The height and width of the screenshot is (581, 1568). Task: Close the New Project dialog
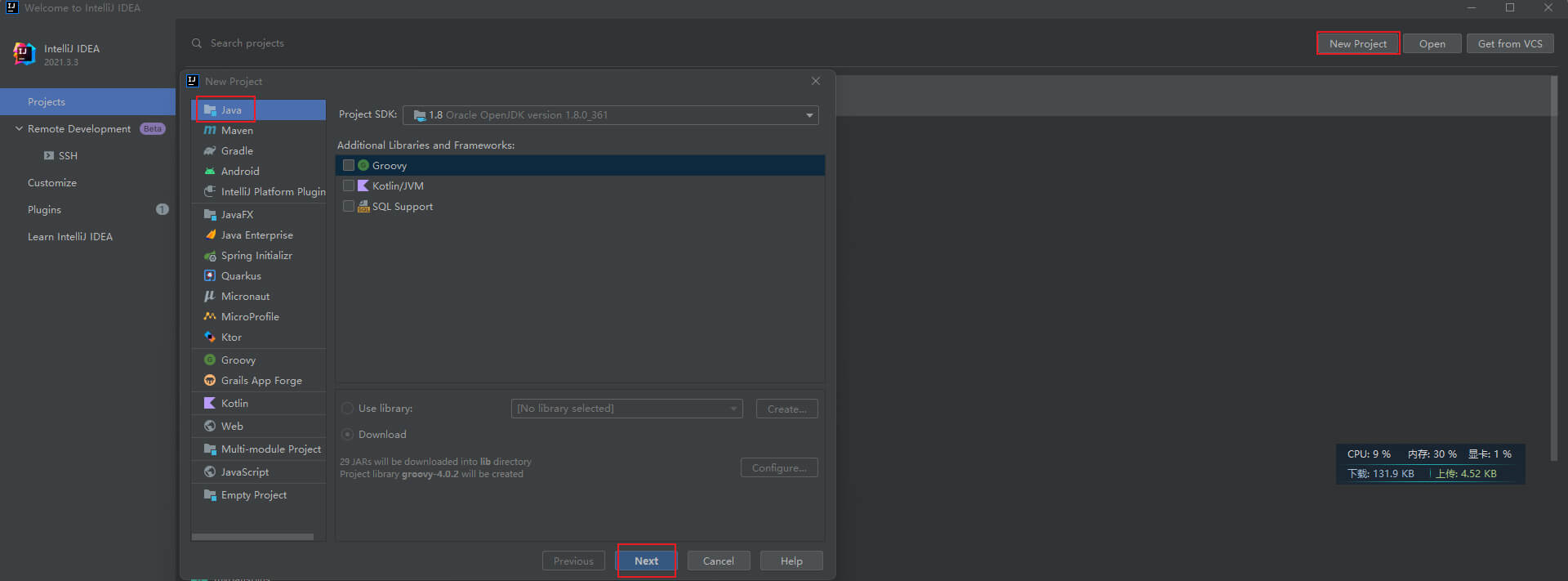tap(816, 81)
